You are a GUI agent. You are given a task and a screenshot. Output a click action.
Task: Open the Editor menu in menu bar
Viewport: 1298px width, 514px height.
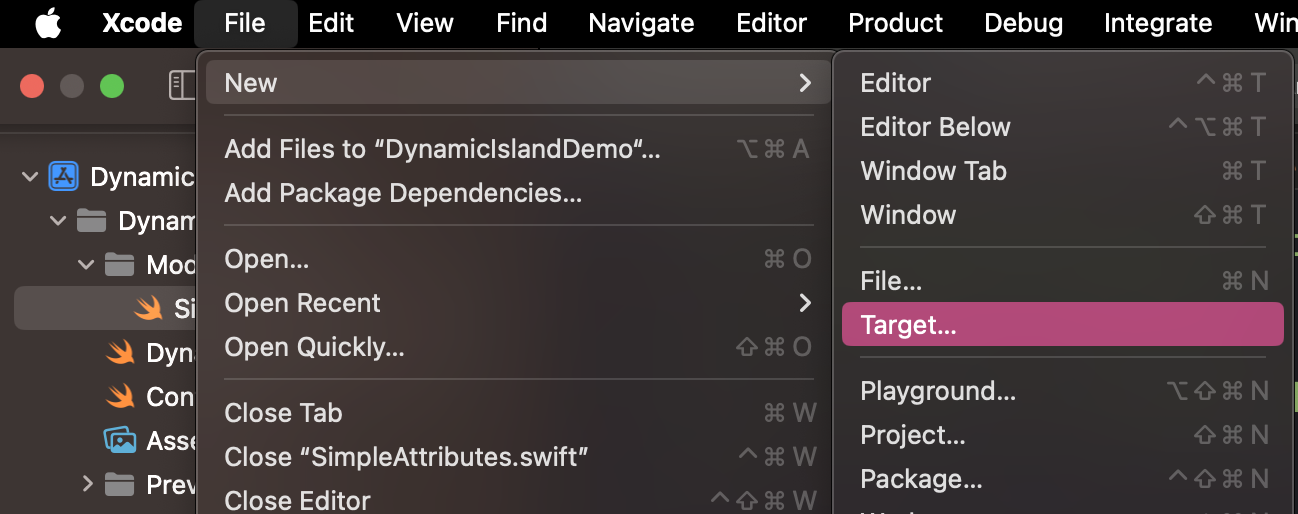click(771, 23)
